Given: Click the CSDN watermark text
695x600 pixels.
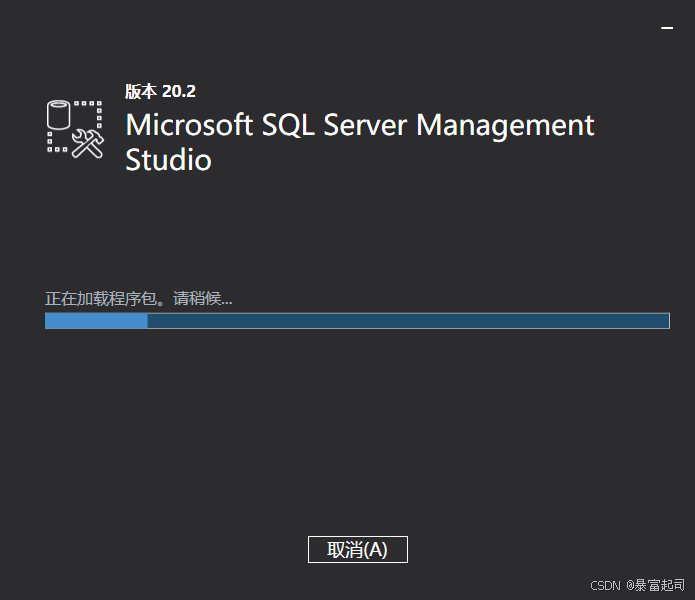Looking at the screenshot, I should click(606, 585).
